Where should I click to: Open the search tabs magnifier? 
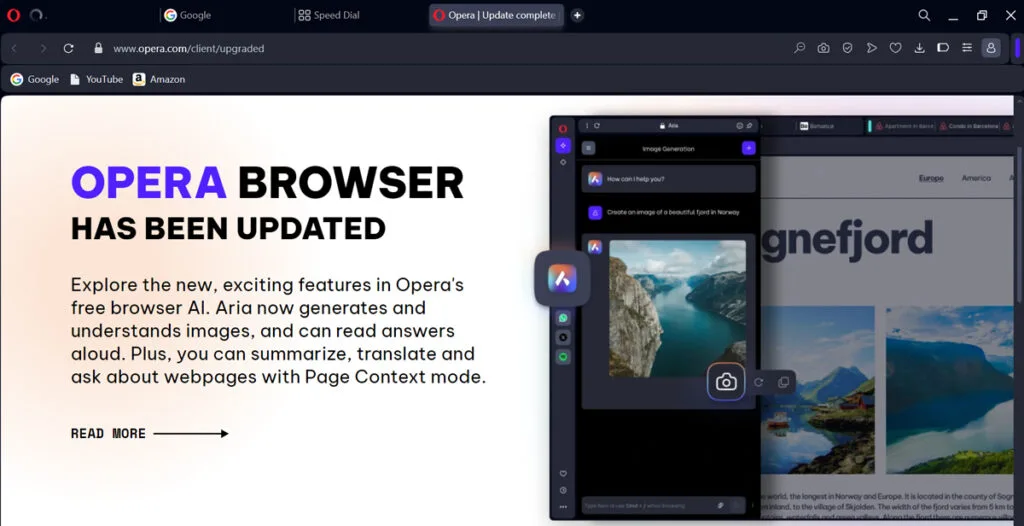[924, 15]
